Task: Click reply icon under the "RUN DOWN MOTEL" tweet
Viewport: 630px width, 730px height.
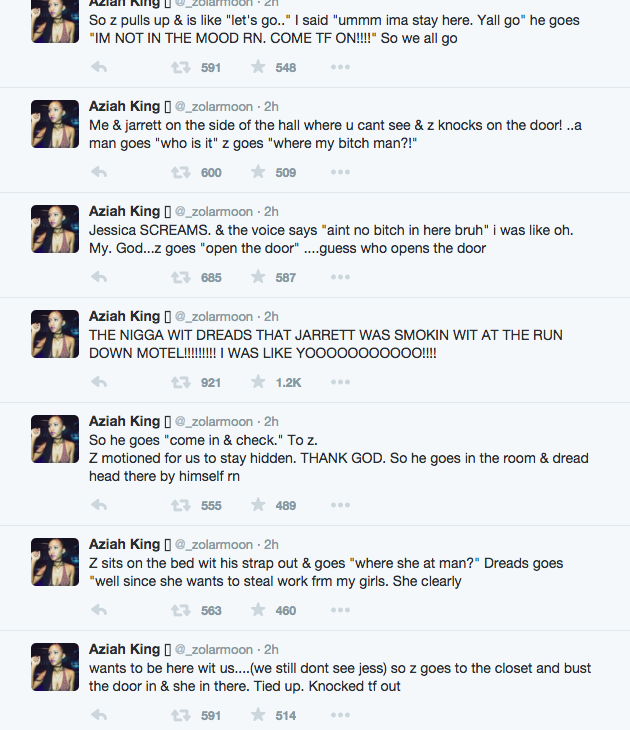Action: (99, 383)
